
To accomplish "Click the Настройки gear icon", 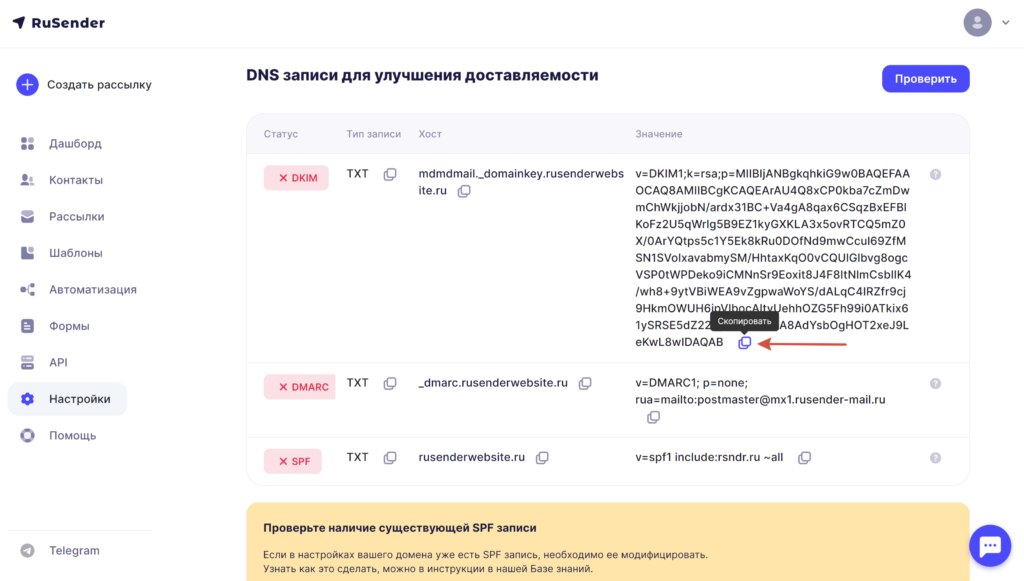I will pos(27,399).
